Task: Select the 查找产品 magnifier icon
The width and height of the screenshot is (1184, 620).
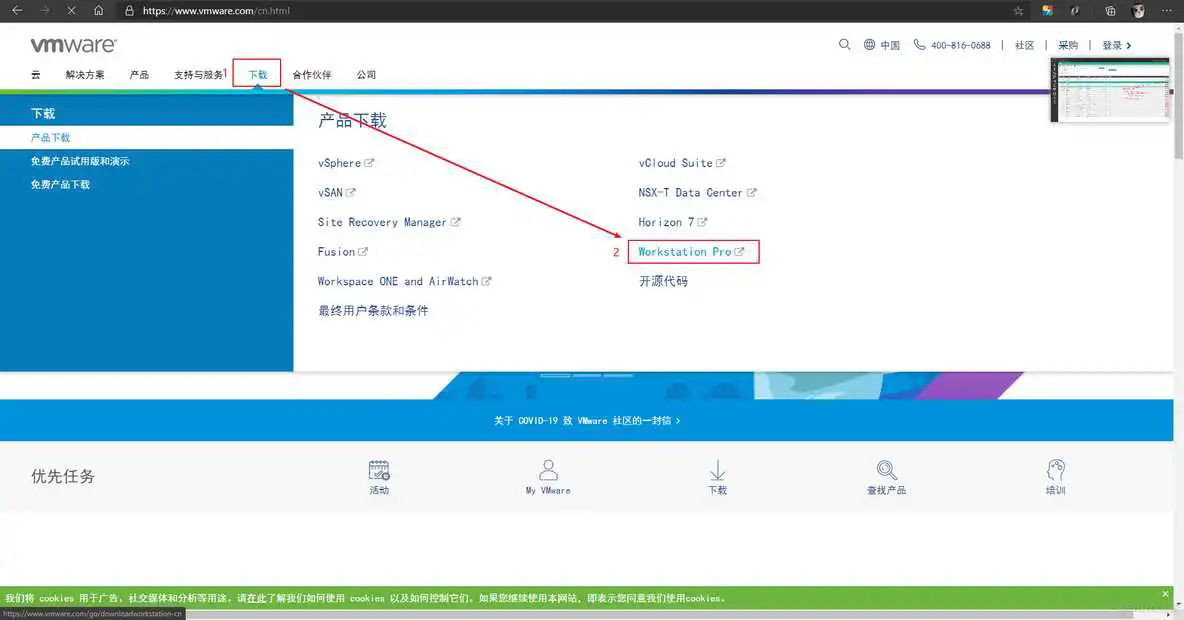Action: [886, 469]
